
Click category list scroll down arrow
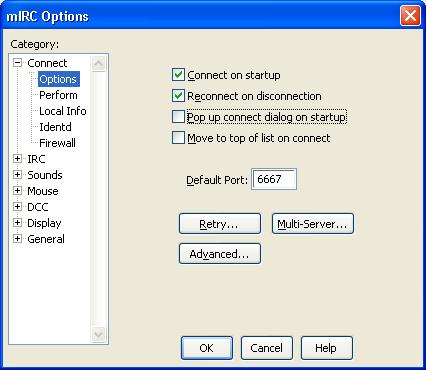(x=98, y=334)
